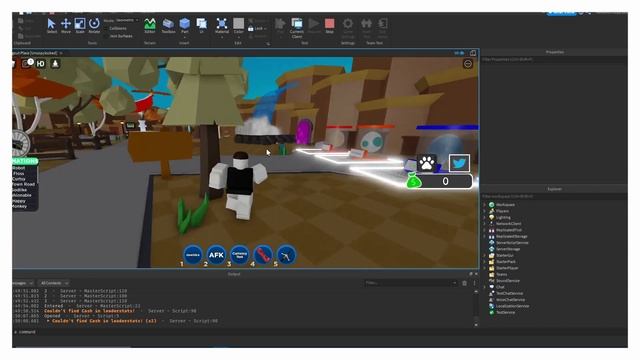Open the in-game three-dot menu
Viewport: 640px width, 360px height.
pyautogui.click(x=468, y=64)
